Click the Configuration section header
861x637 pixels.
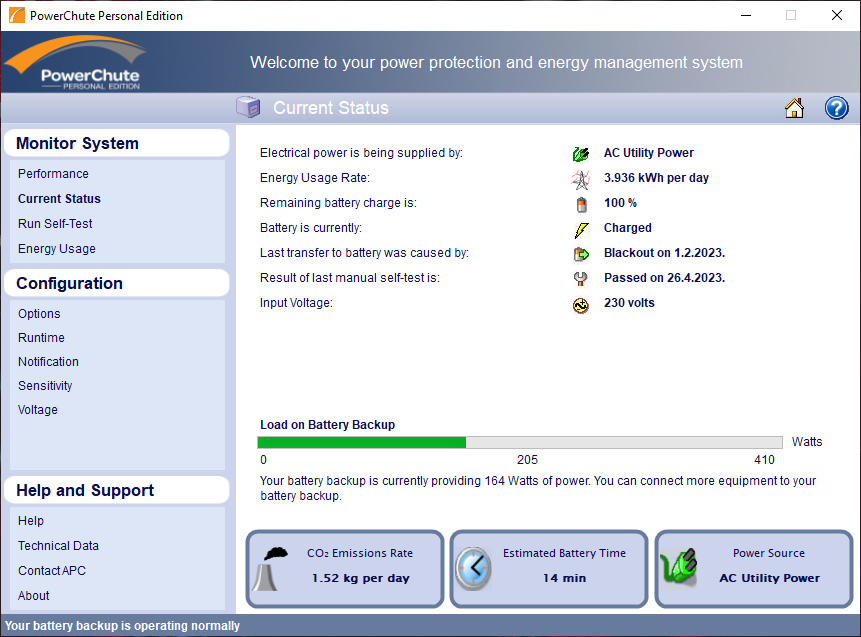[116, 283]
